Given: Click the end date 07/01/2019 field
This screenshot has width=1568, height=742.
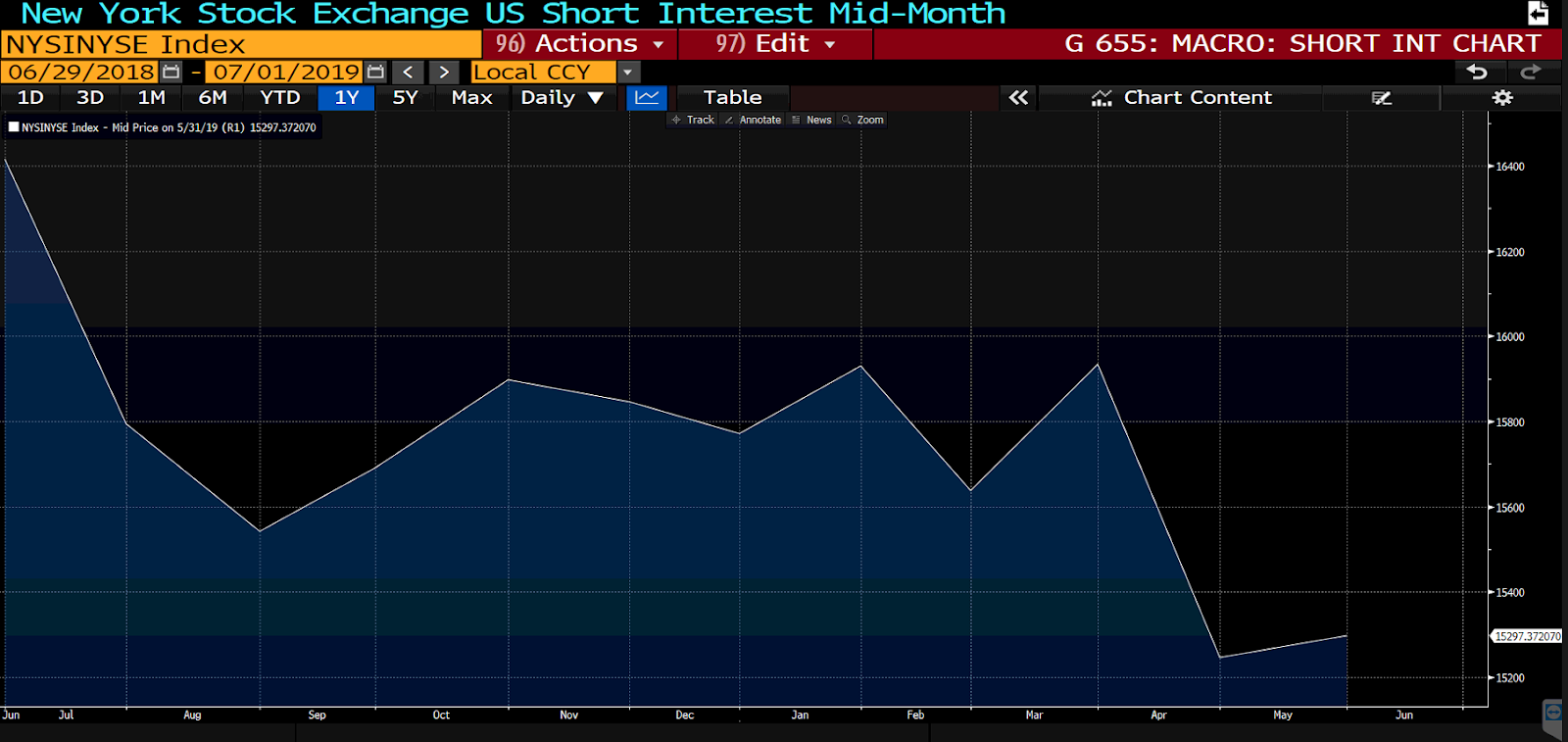Looking at the screenshot, I should tap(286, 72).
